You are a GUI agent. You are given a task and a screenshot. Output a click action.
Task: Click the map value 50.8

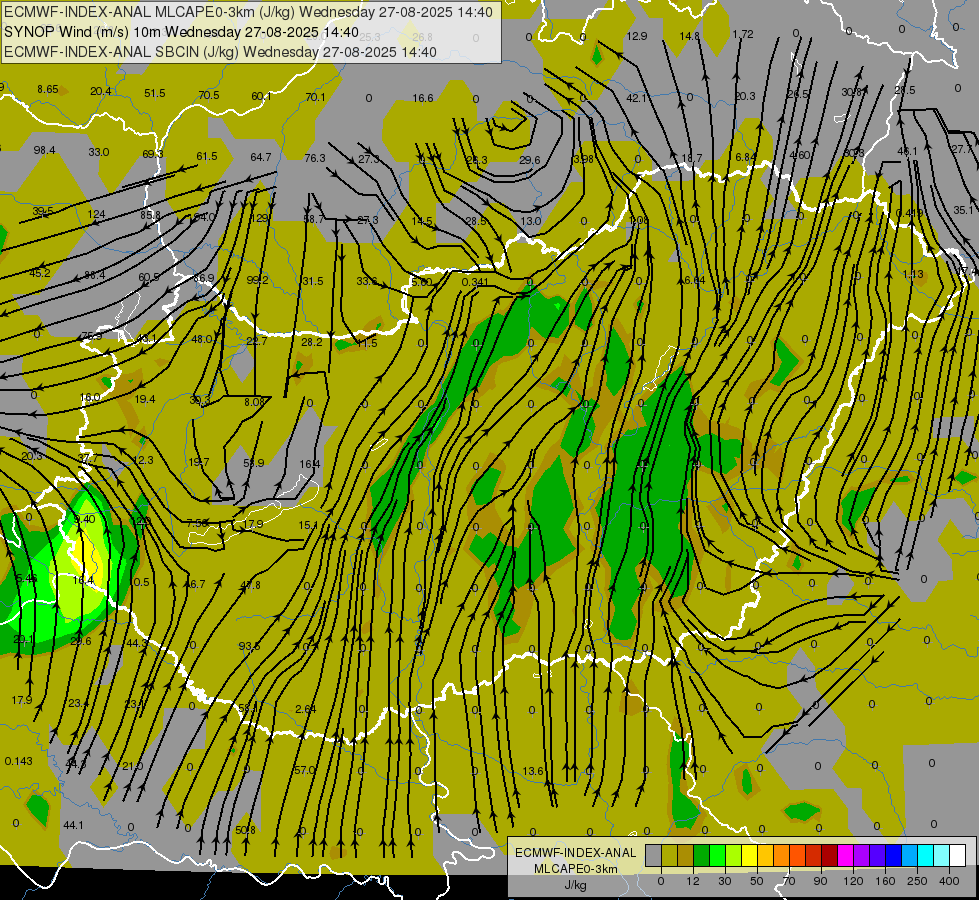point(245,830)
